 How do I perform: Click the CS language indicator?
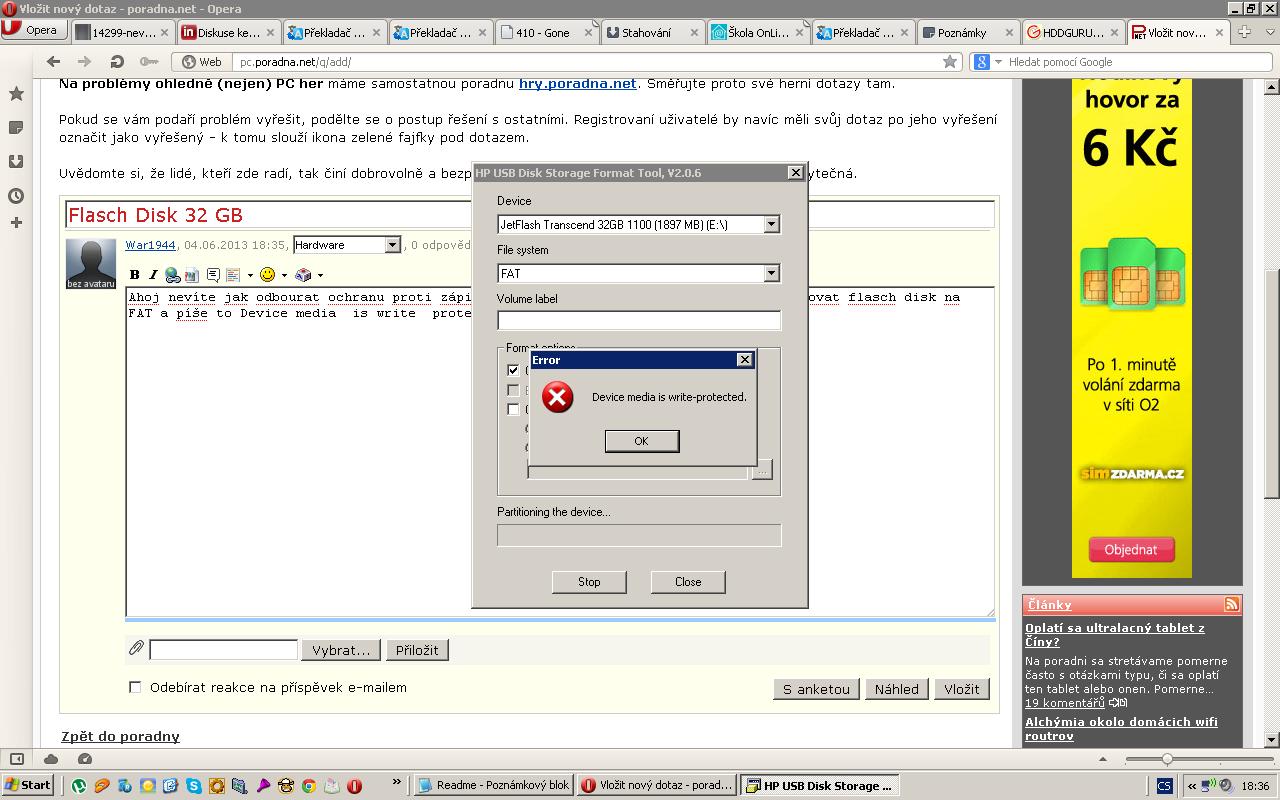click(x=1164, y=786)
